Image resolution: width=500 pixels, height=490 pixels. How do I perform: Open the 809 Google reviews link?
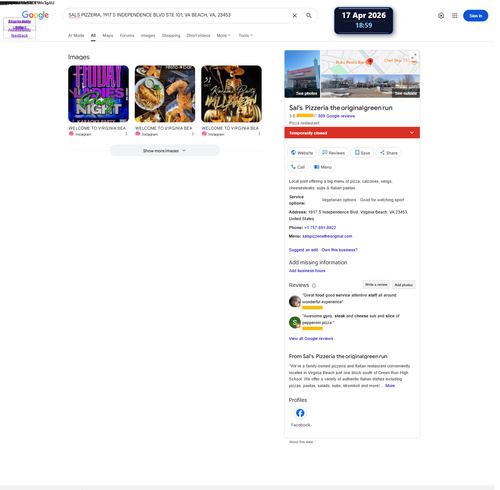pyautogui.click(x=336, y=116)
